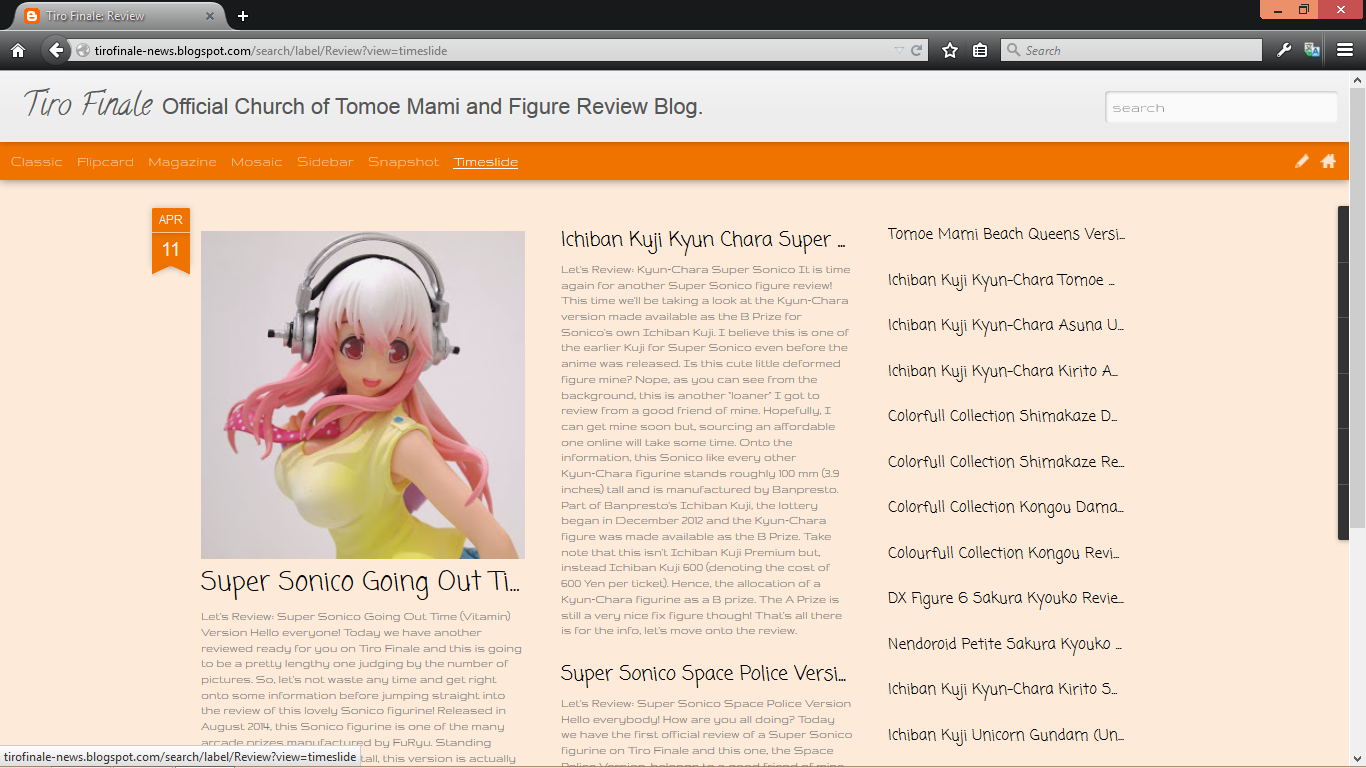Screen dimensions: 1366x768
Task: Open the Colorfull Collection Shimakaze D... post
Action: click(x=1003, y=417)
